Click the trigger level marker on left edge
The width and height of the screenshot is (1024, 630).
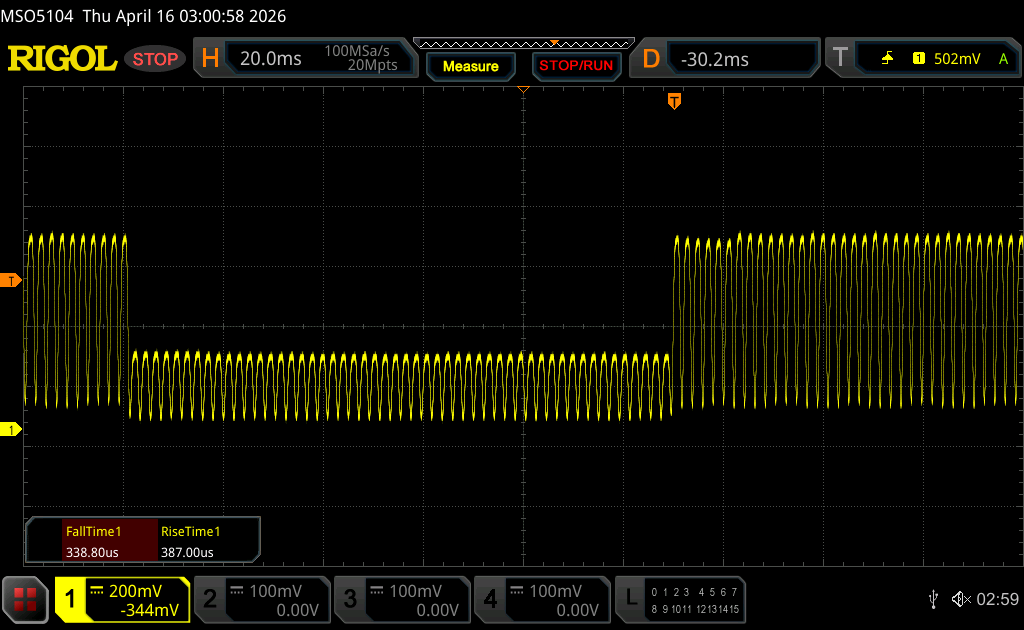coord(12,281)
